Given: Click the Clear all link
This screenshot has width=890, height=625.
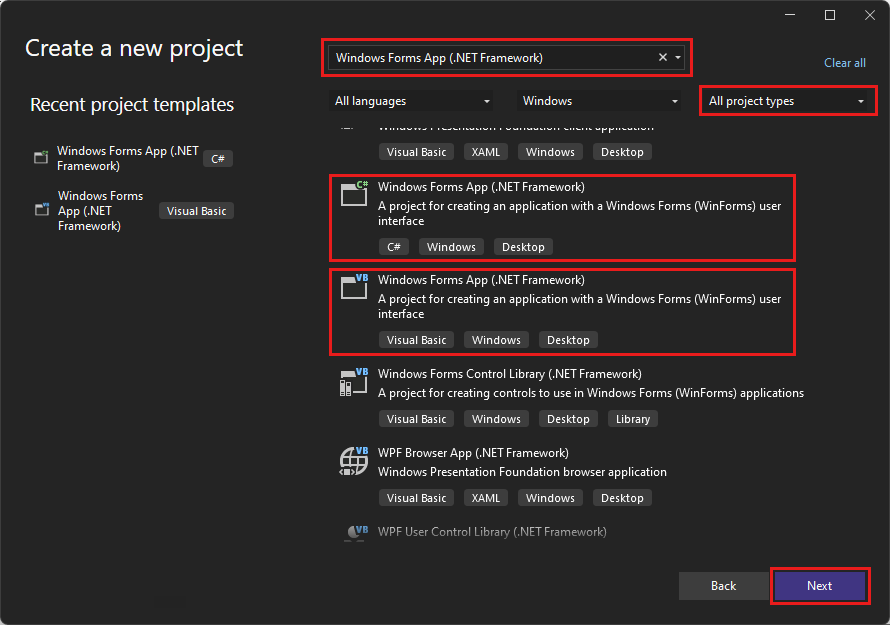Looking at the screenshot, I should pos(844,62).
